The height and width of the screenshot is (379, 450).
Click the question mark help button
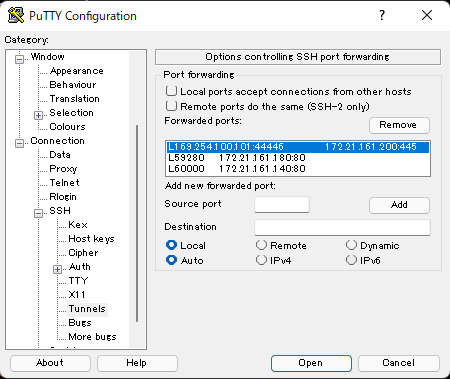point(382,15)
